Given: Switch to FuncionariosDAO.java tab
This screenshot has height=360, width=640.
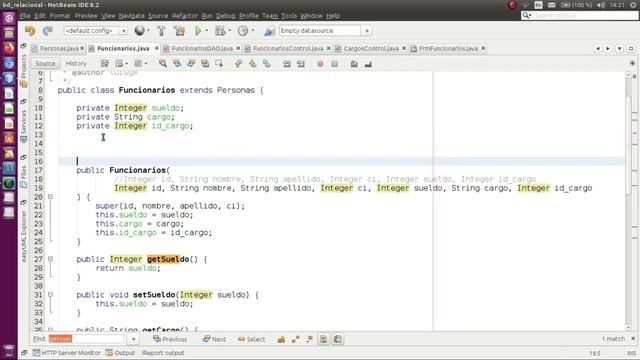Looking at the screenshot, I should (x=202, y=49).
